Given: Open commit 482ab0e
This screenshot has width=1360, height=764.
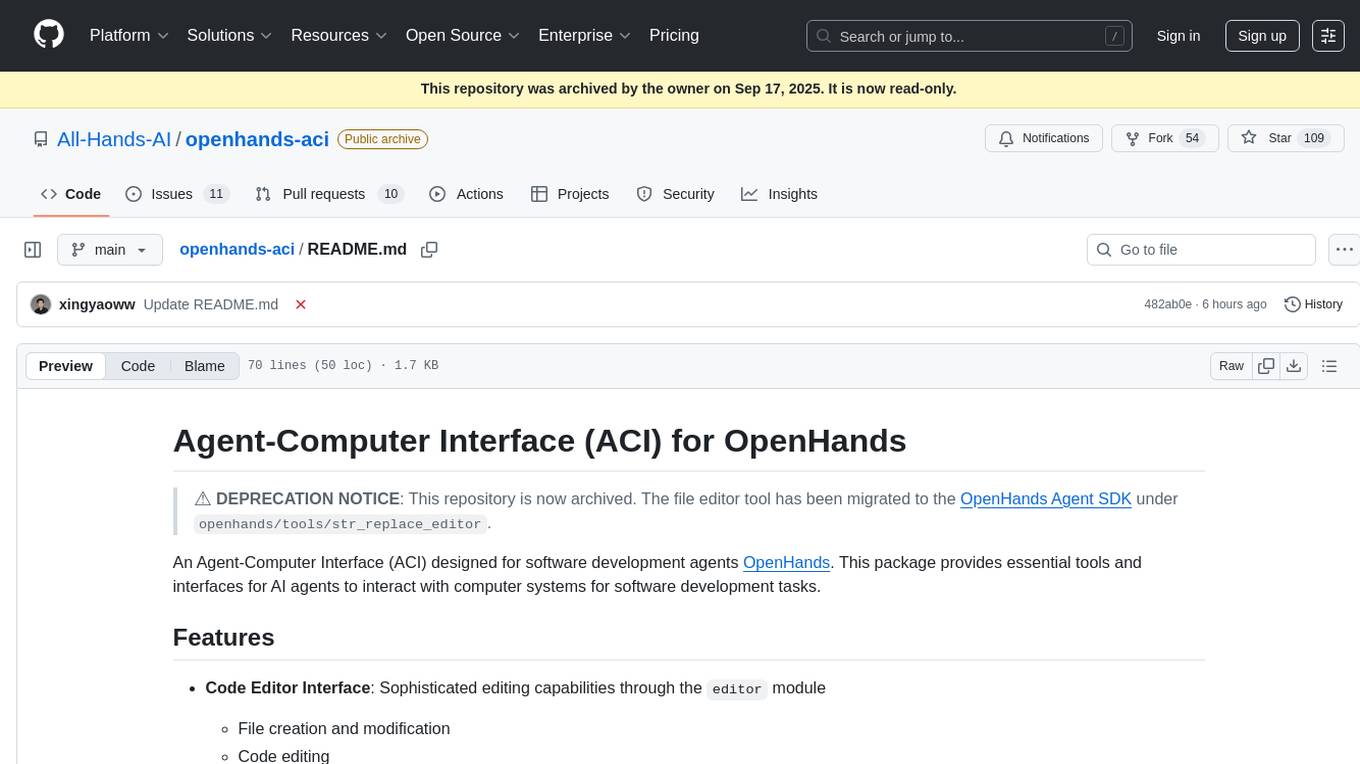Looking at the screenshot, I should pos(1168,304).
